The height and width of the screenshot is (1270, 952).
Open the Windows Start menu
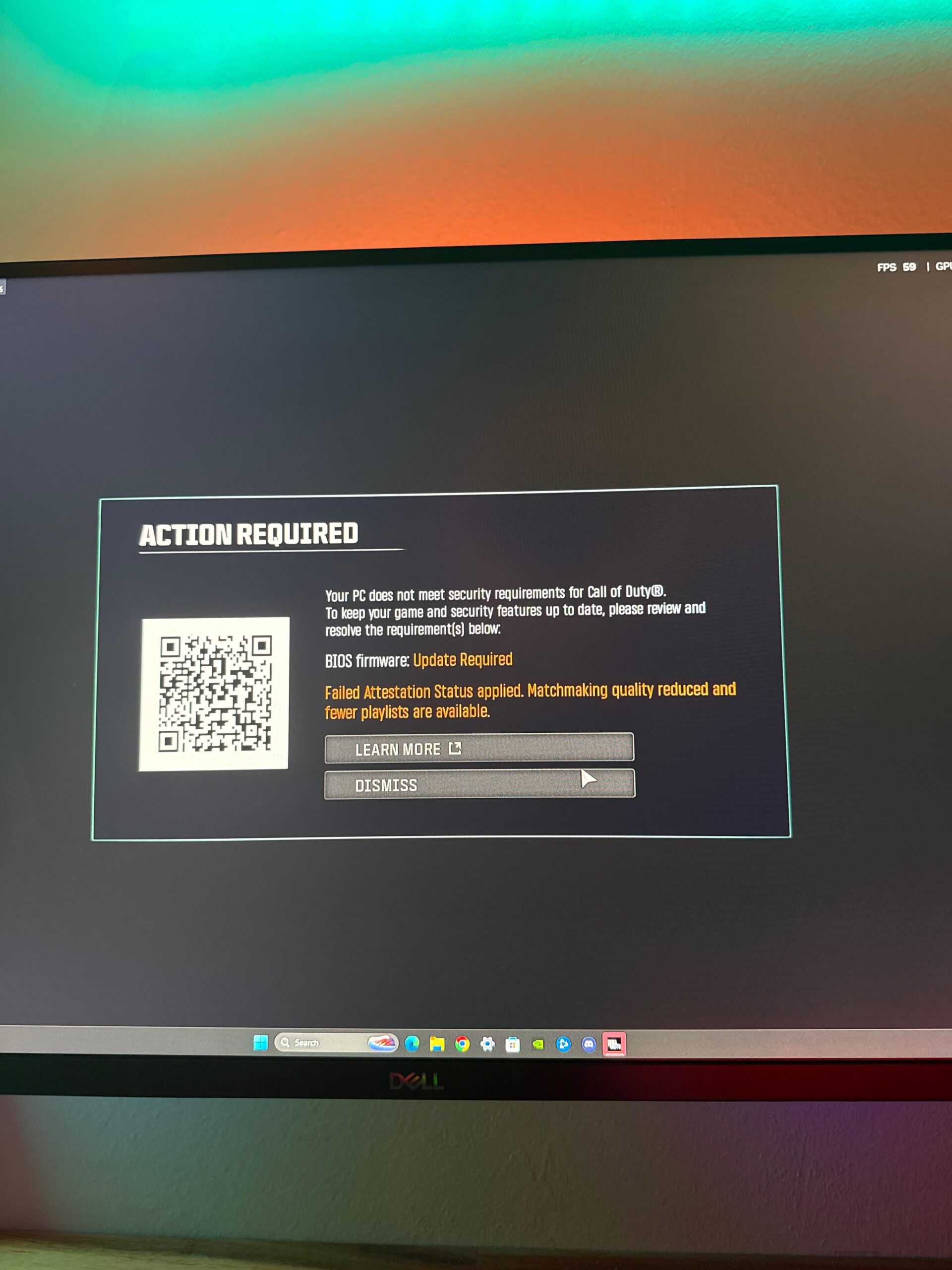(260, 1043)
